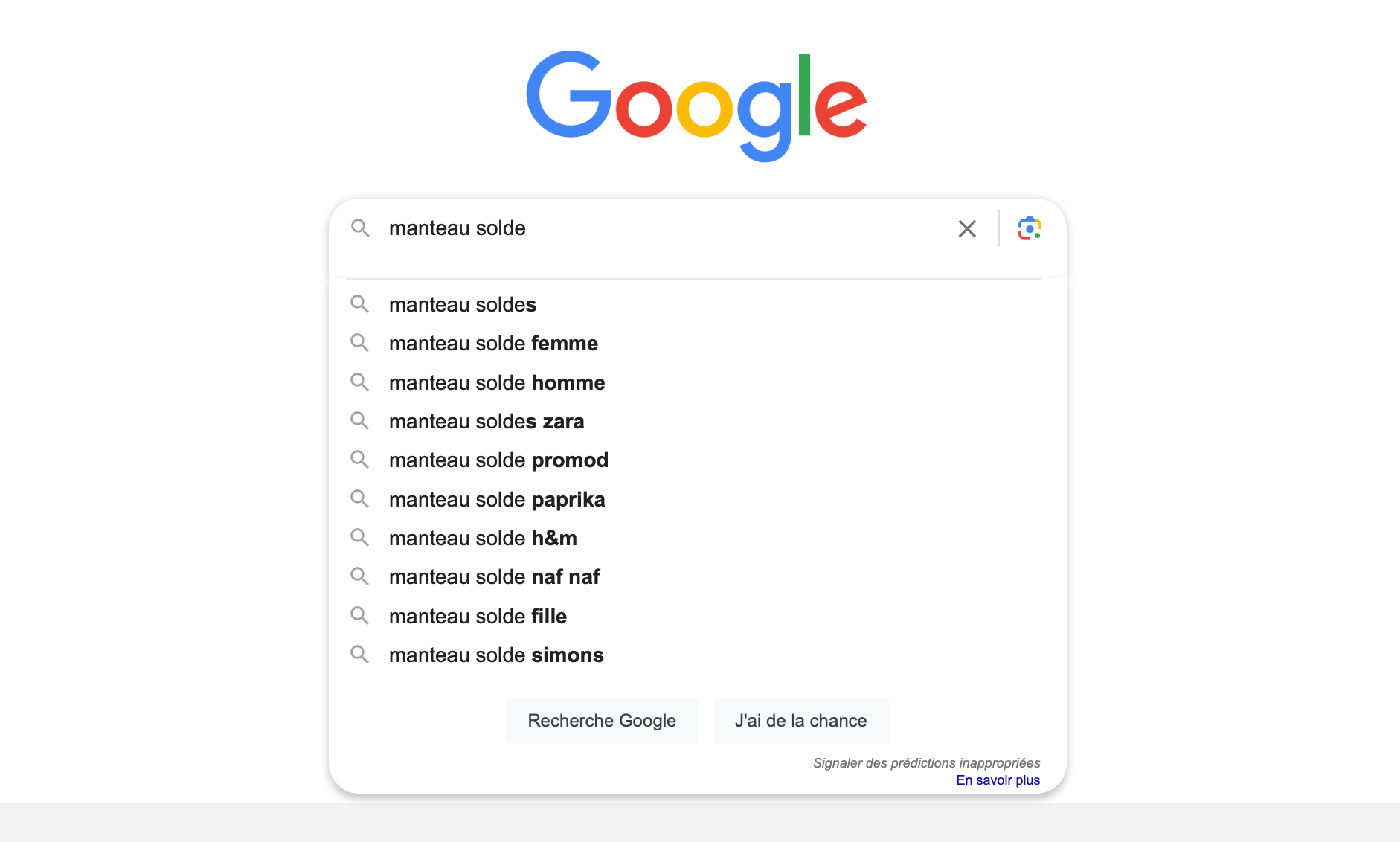Click the magnifier icon beside 'manteau solde femme'
This screenshot has height=842, width=1400.
(x=360, y=343)
